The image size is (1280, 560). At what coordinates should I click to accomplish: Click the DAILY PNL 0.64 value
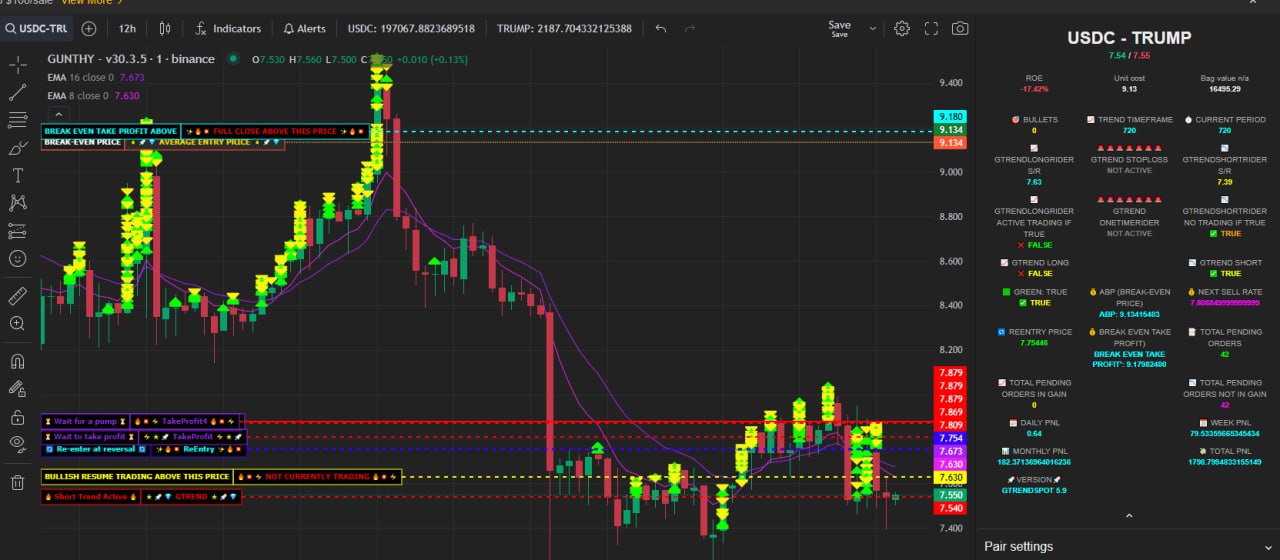point(1034,434)
